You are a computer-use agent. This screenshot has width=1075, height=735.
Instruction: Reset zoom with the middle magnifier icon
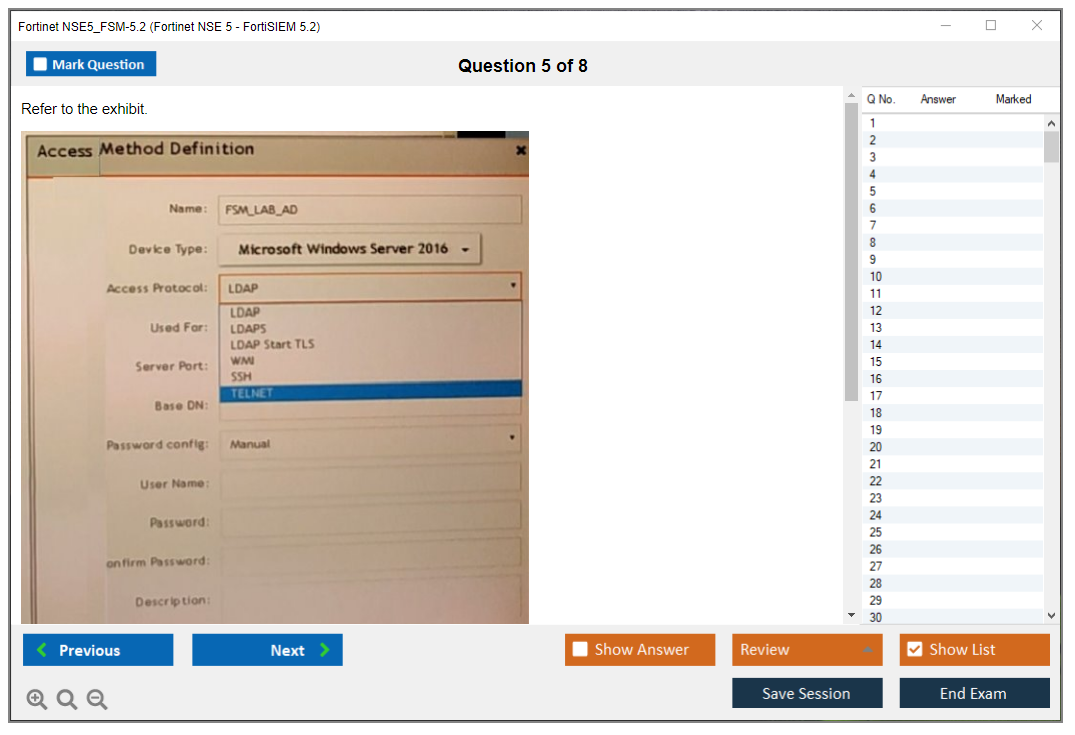point(67,700)
